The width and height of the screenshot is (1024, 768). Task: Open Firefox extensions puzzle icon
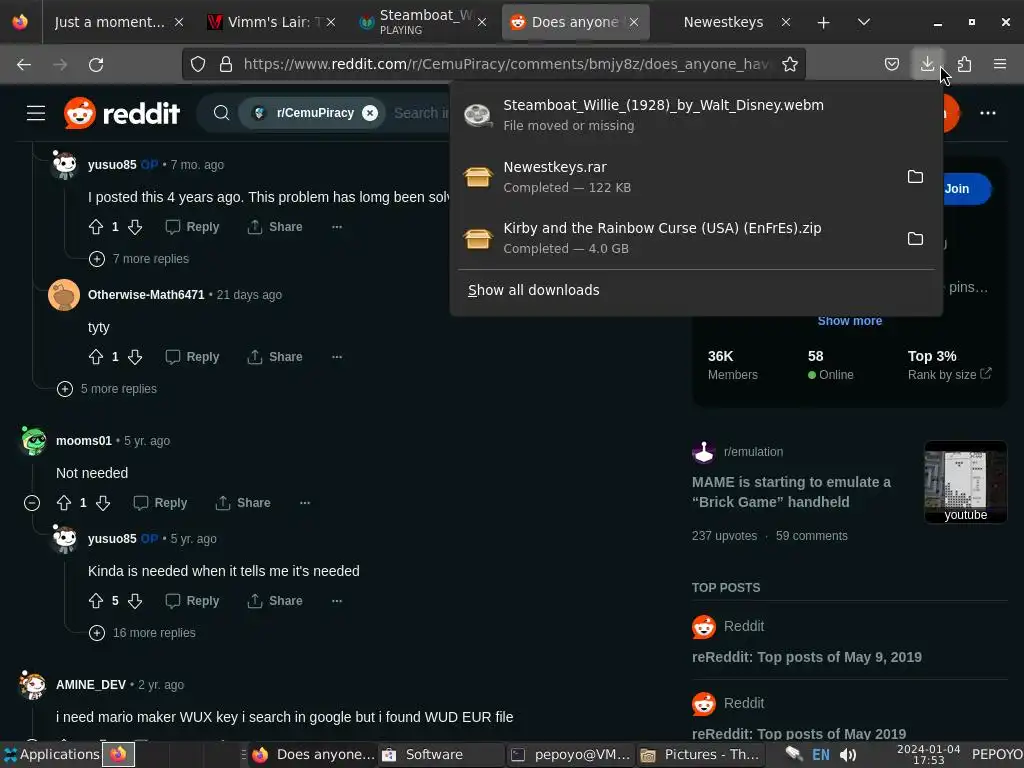pyautogui.click(x=964, y=64)
